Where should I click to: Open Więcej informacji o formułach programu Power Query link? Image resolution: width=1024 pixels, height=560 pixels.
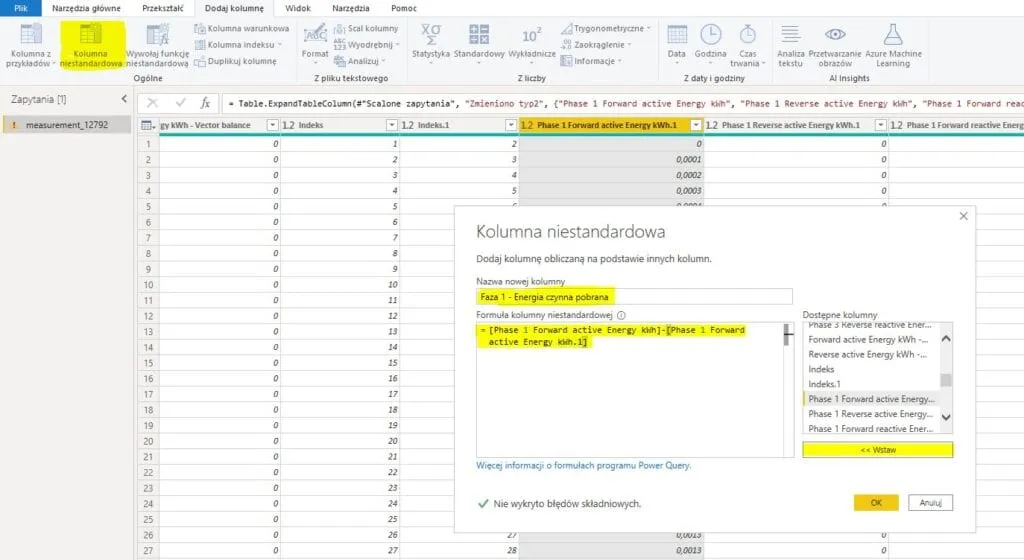coord(583,465)
